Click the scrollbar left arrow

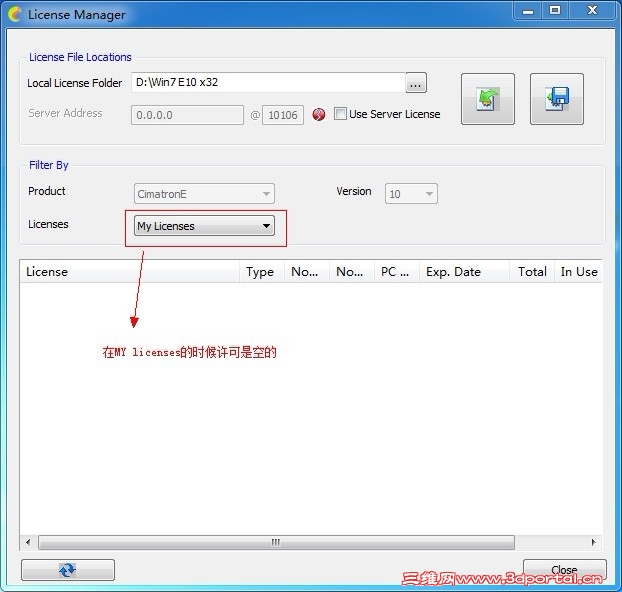pyautogui.click(x=28, y=542)
